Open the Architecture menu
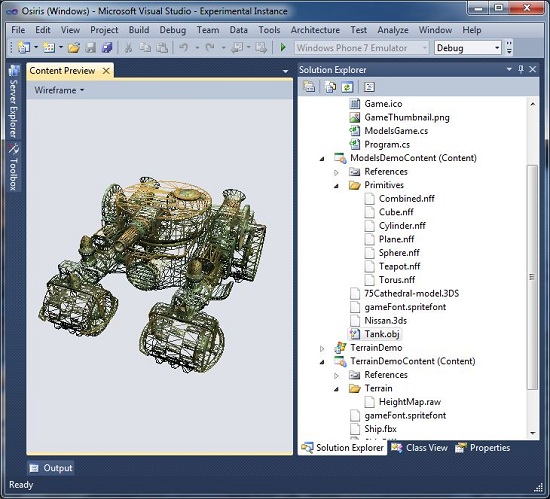550x499 pixels. point(315,30)
